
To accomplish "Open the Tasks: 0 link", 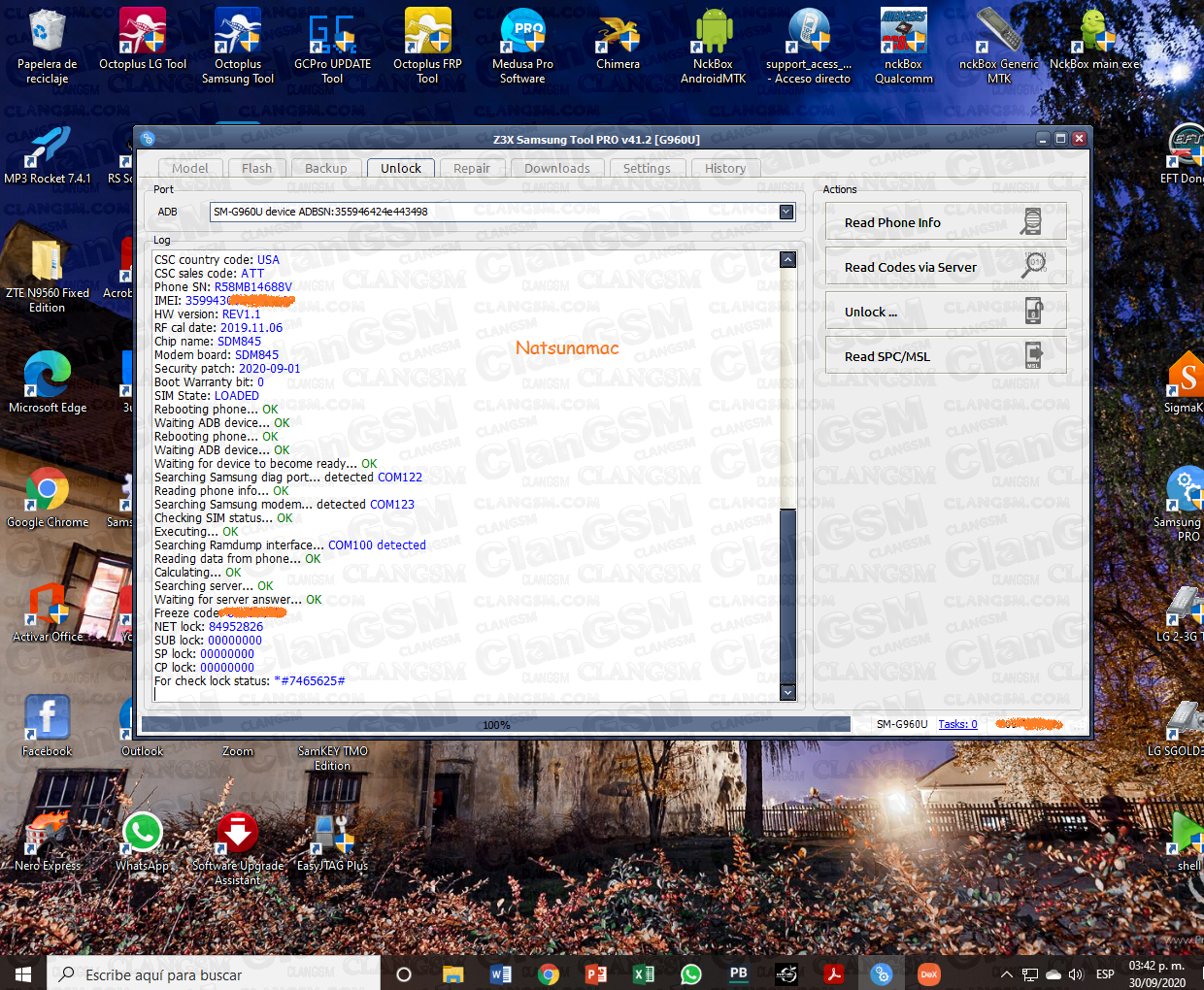I will coord(957,724).
